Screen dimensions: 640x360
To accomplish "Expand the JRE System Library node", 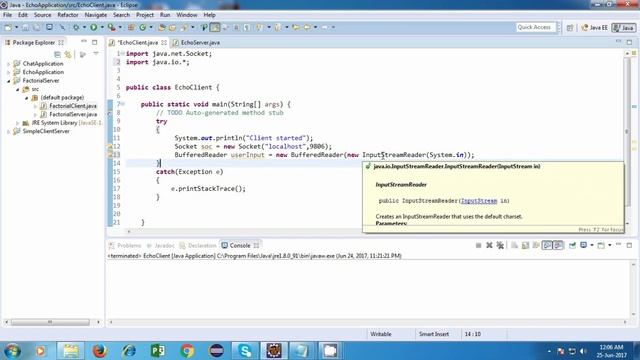I will pyautogui.click(x=18, y=123).
